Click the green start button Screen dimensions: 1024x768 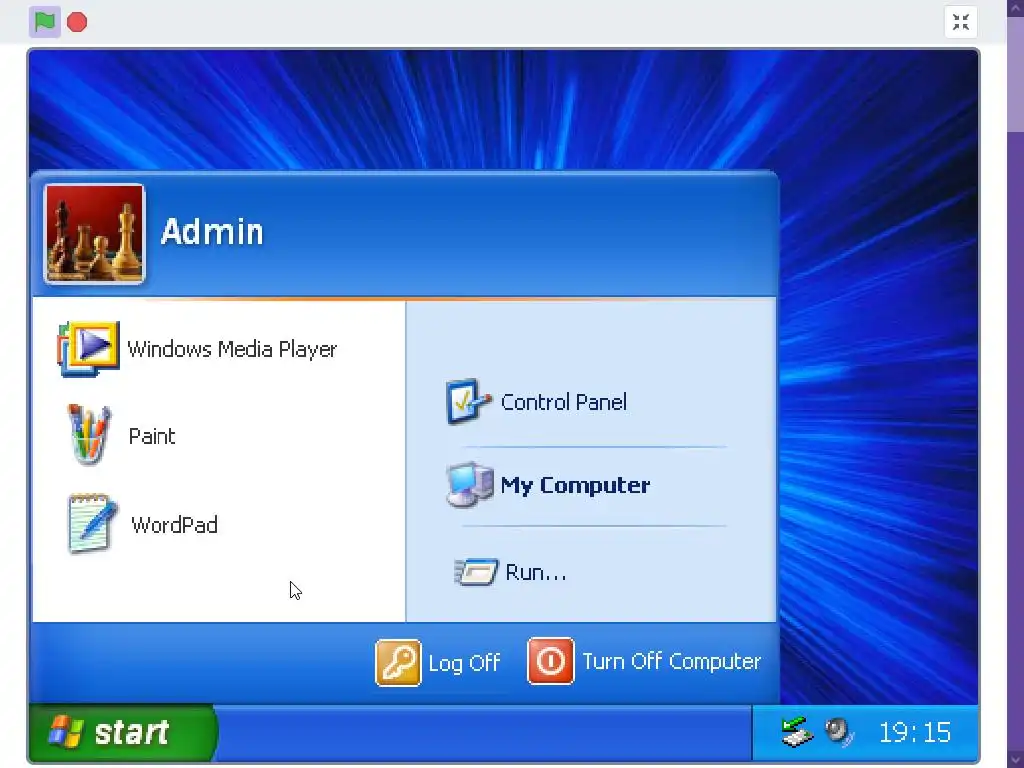click(x=123, y=733)
